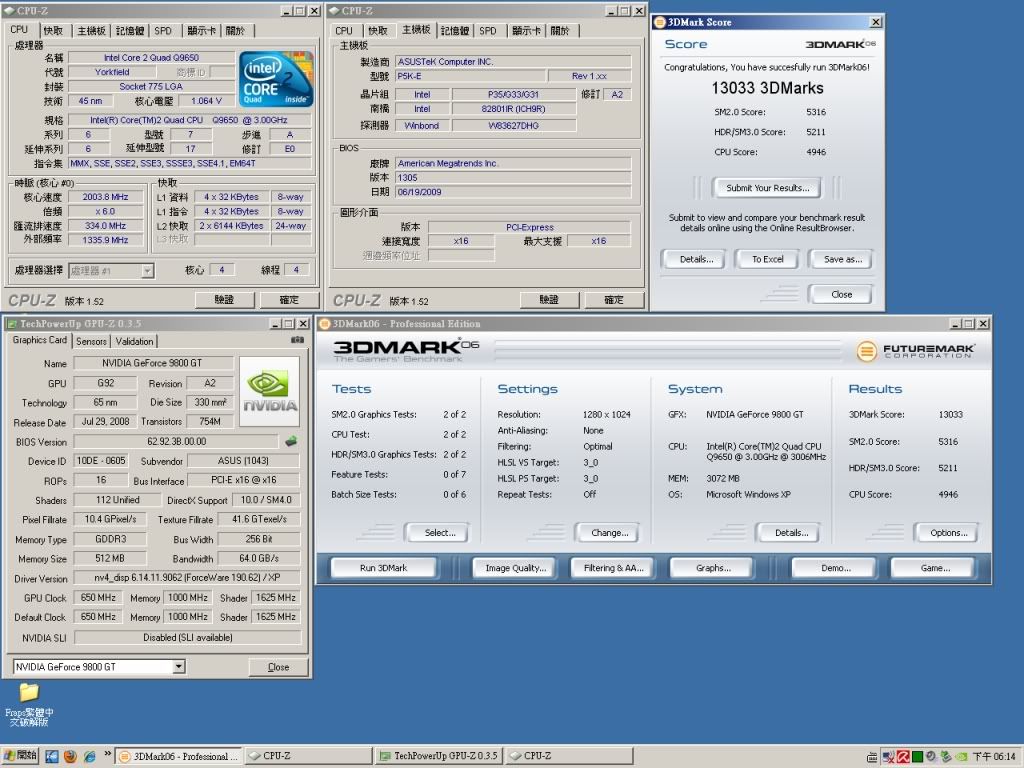Viewport: 1024px width, 768px height.
Task: Export results with To Excel button
Action: click(x=768, y=259)
